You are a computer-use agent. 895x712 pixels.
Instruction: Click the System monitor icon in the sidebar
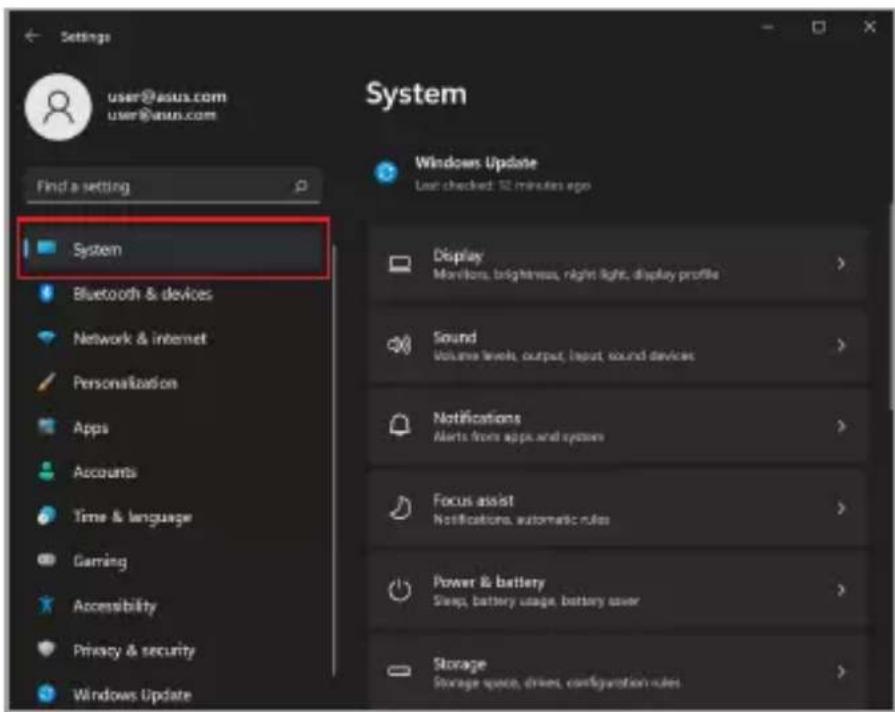click(47, 248)
